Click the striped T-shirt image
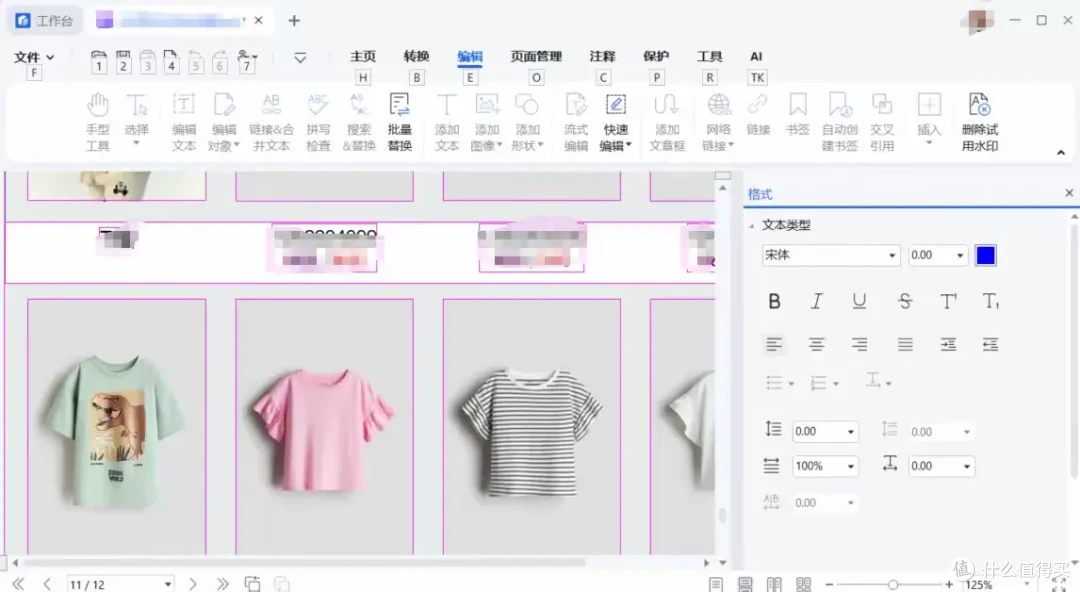This screenshot has height=592, width=1080. tap(532, 427)
